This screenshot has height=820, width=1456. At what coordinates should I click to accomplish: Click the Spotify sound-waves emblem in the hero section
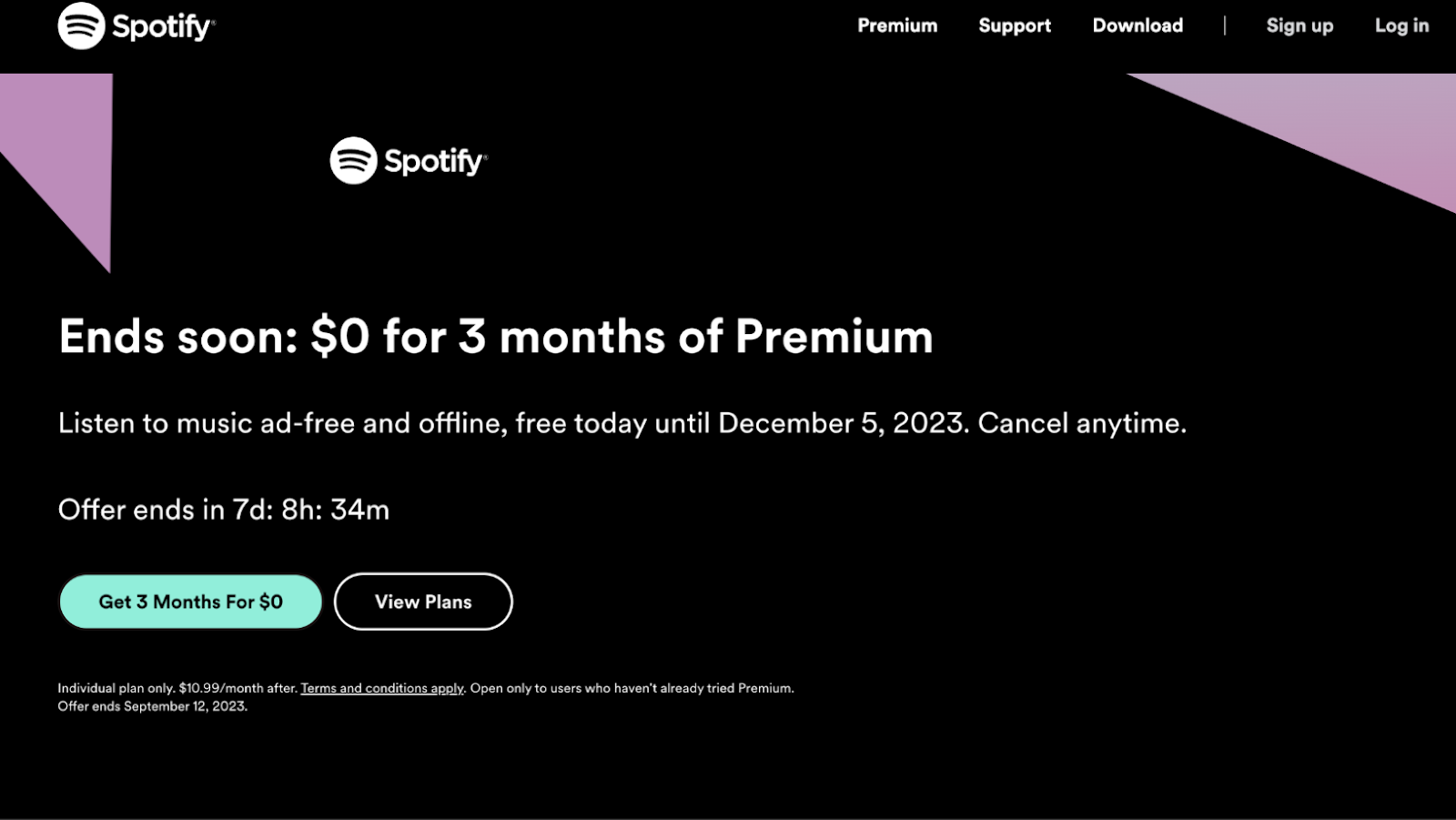354,160
